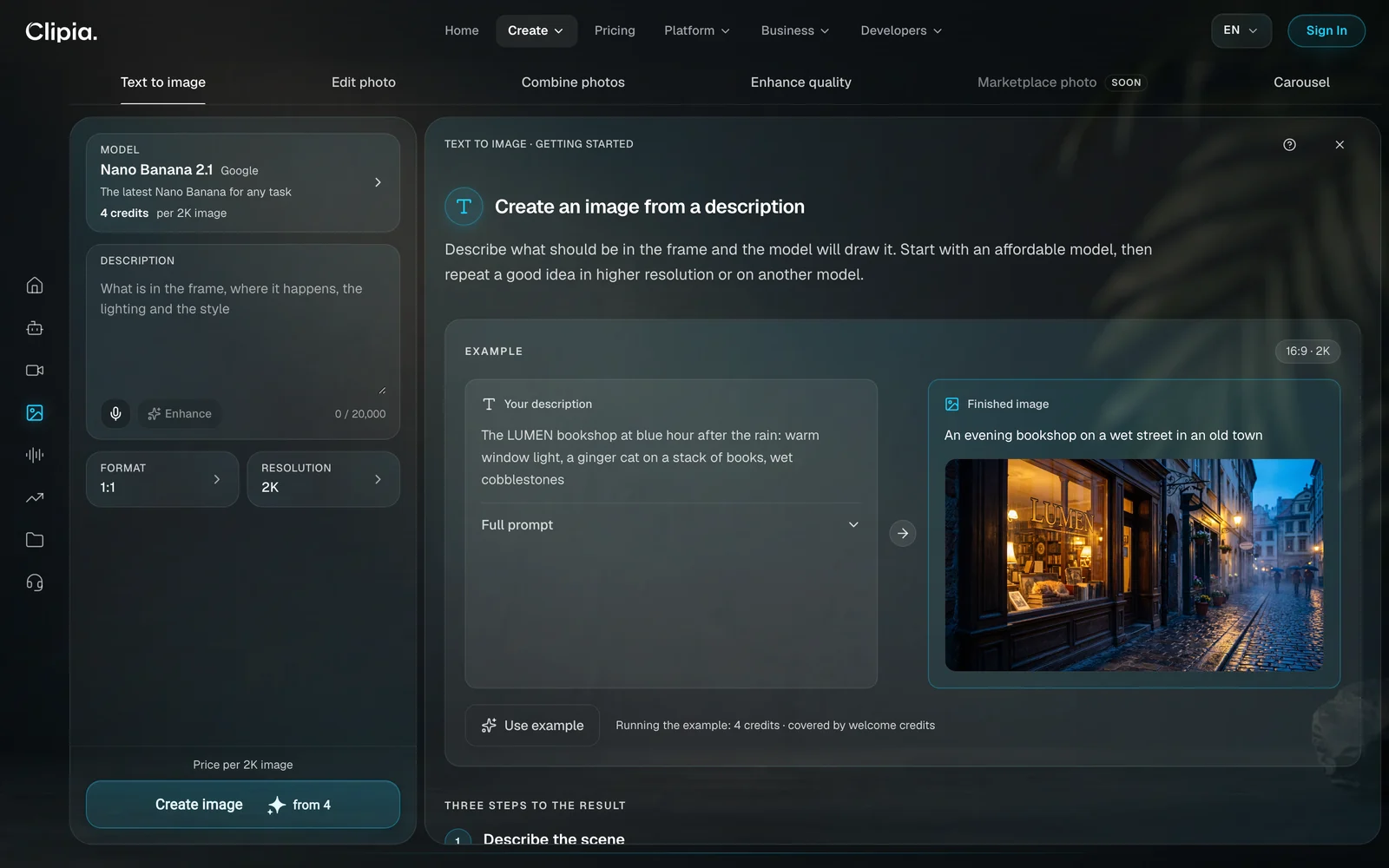Screen dimensions: 1389x868
Task: Switch to the Carousel tab
Action: pos(1301,82)
